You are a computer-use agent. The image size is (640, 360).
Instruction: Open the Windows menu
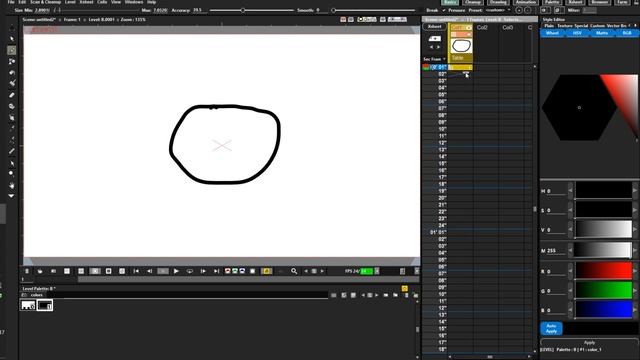[134, 2]
